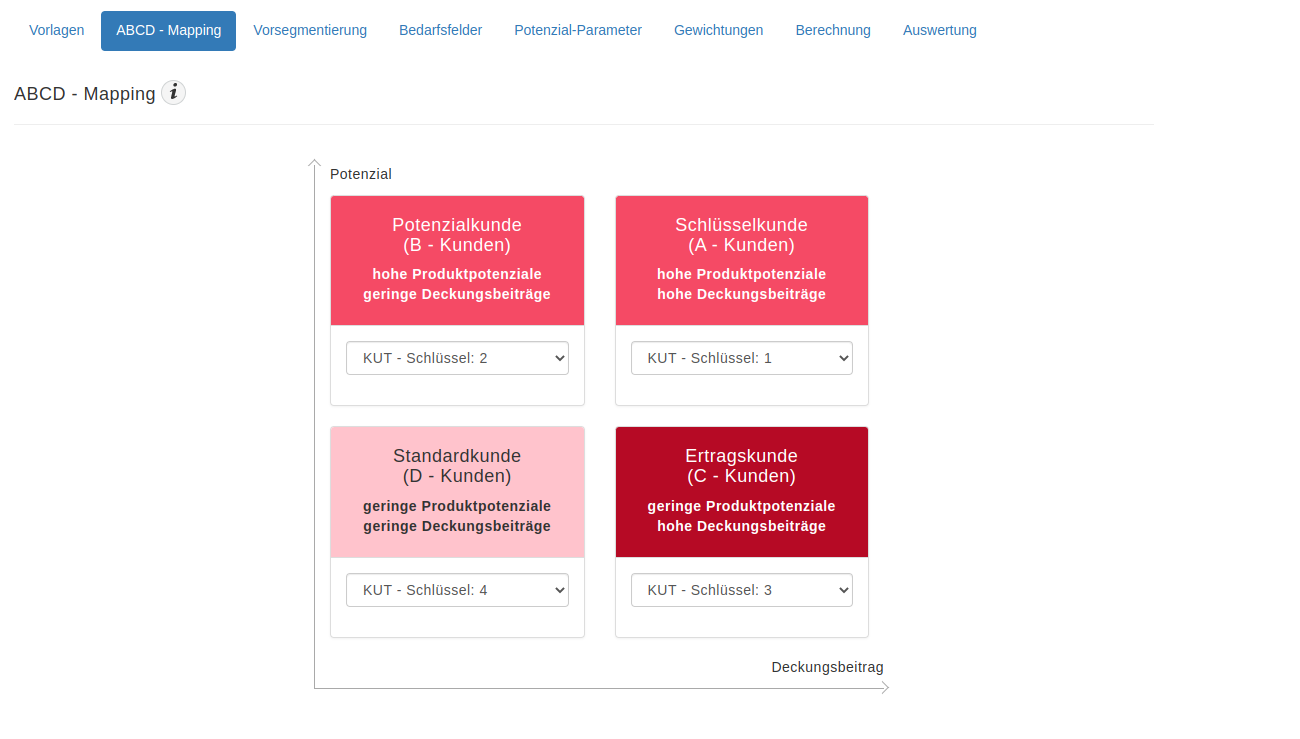Viewport: 1300px width, 739px height.
Task: Open the Schlüsselkunde KUT - Schlüssel: 1 dropdown
Action: (x=741, y=358)
